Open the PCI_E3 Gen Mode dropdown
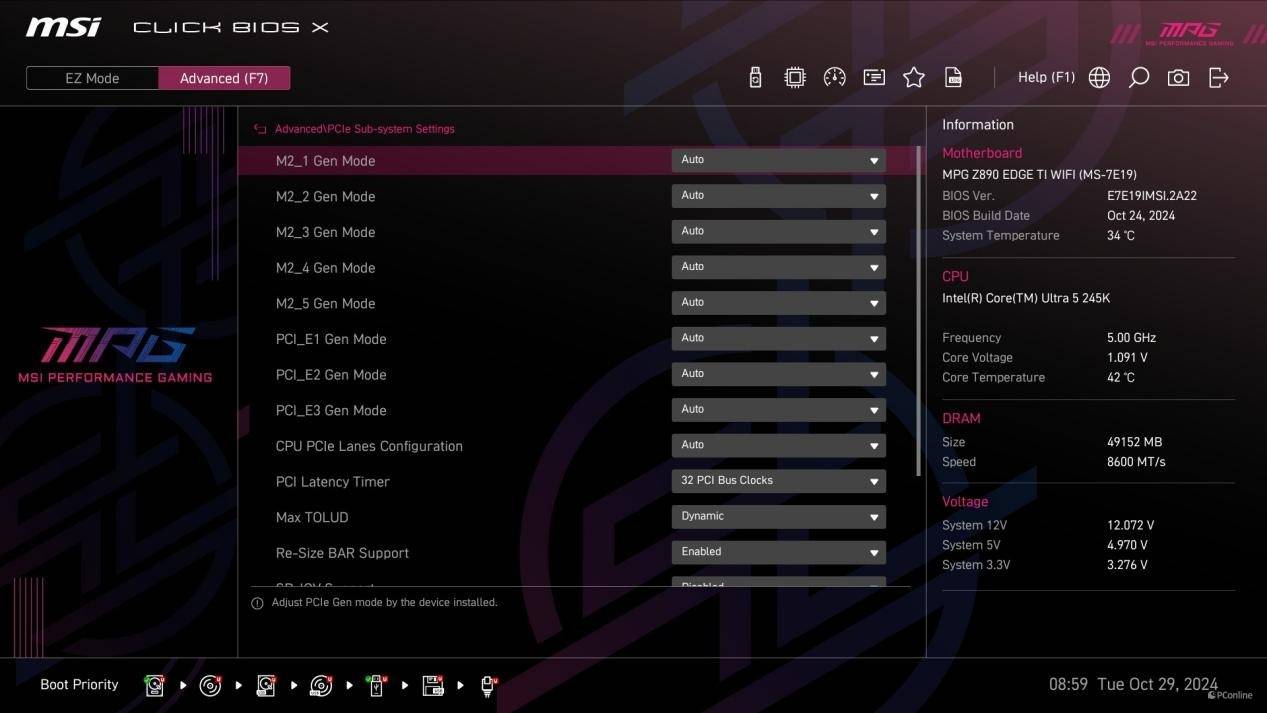This screenshot has height=713, width=1267. coord(778,410)
